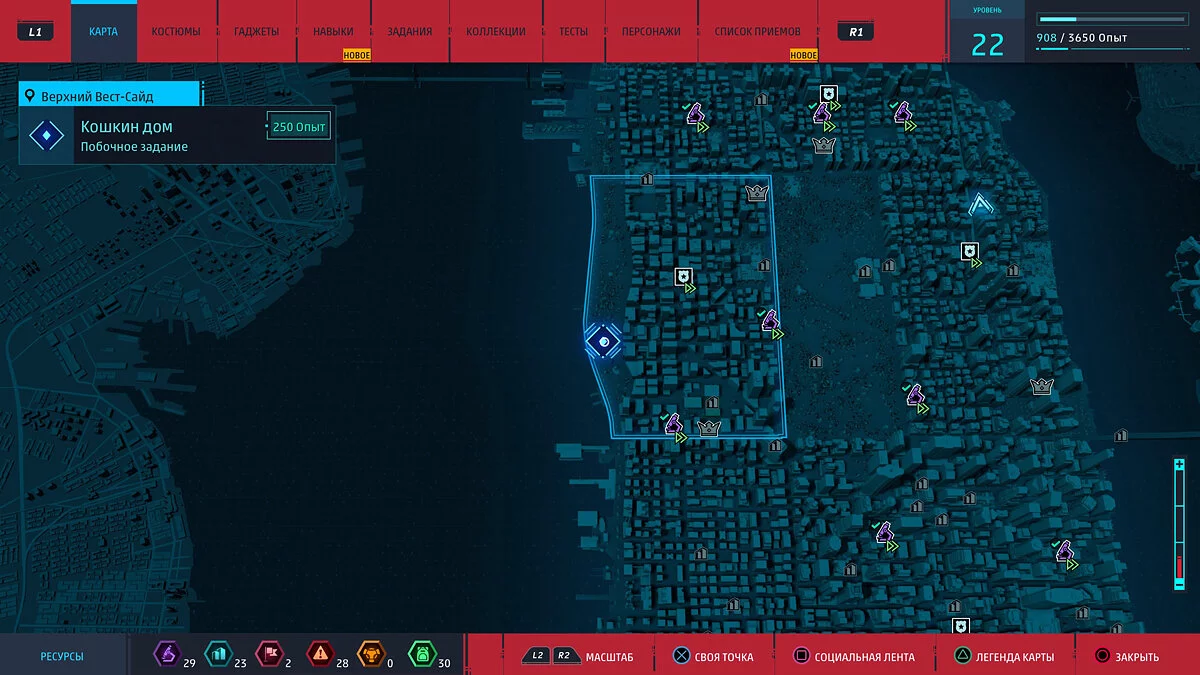This screenshot has width=1200, height=675.
Task: Click the backpack token resource icon showing 29
Action: coord(165,655)
